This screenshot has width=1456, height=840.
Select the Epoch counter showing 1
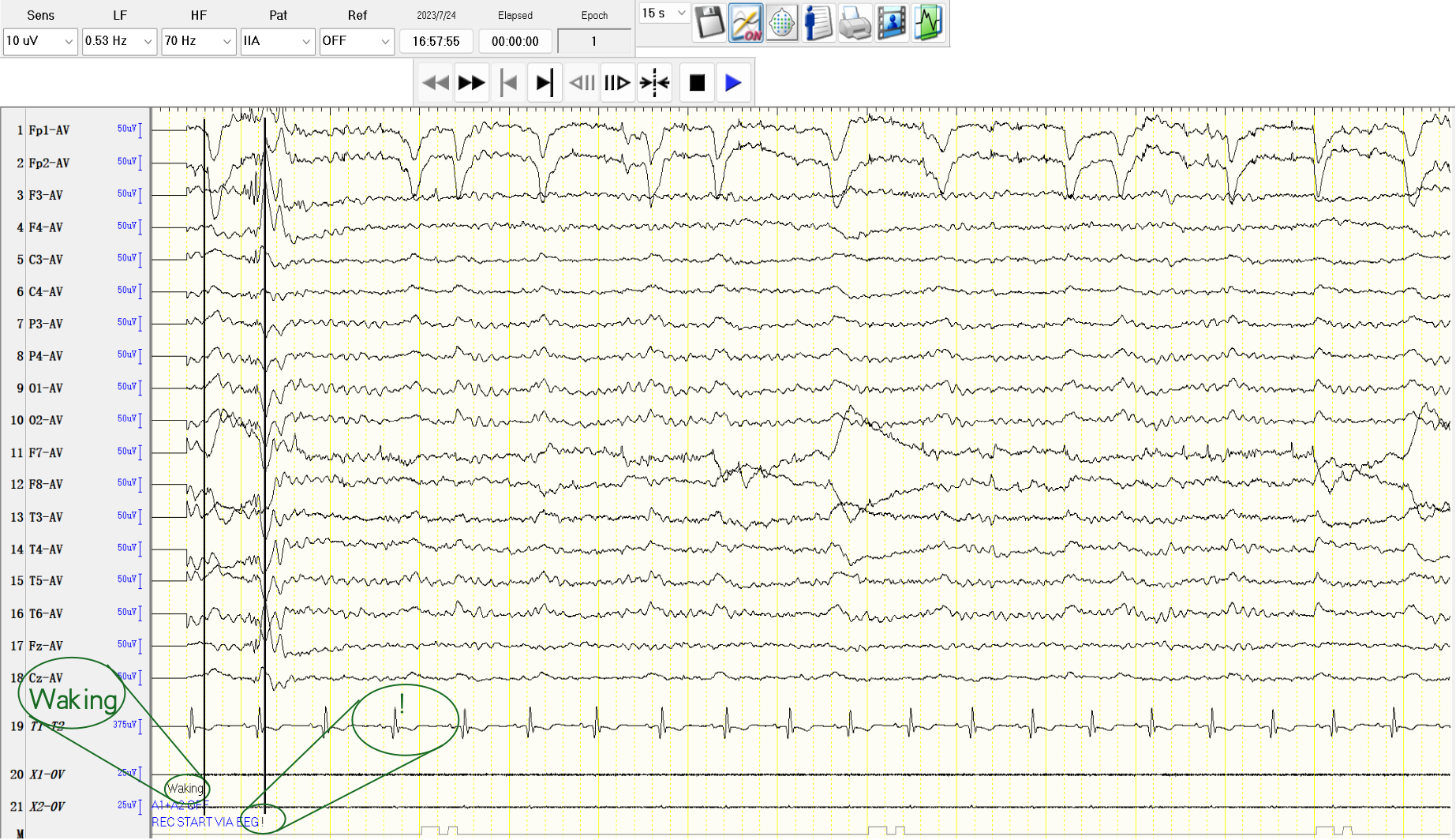click(594, 41)
